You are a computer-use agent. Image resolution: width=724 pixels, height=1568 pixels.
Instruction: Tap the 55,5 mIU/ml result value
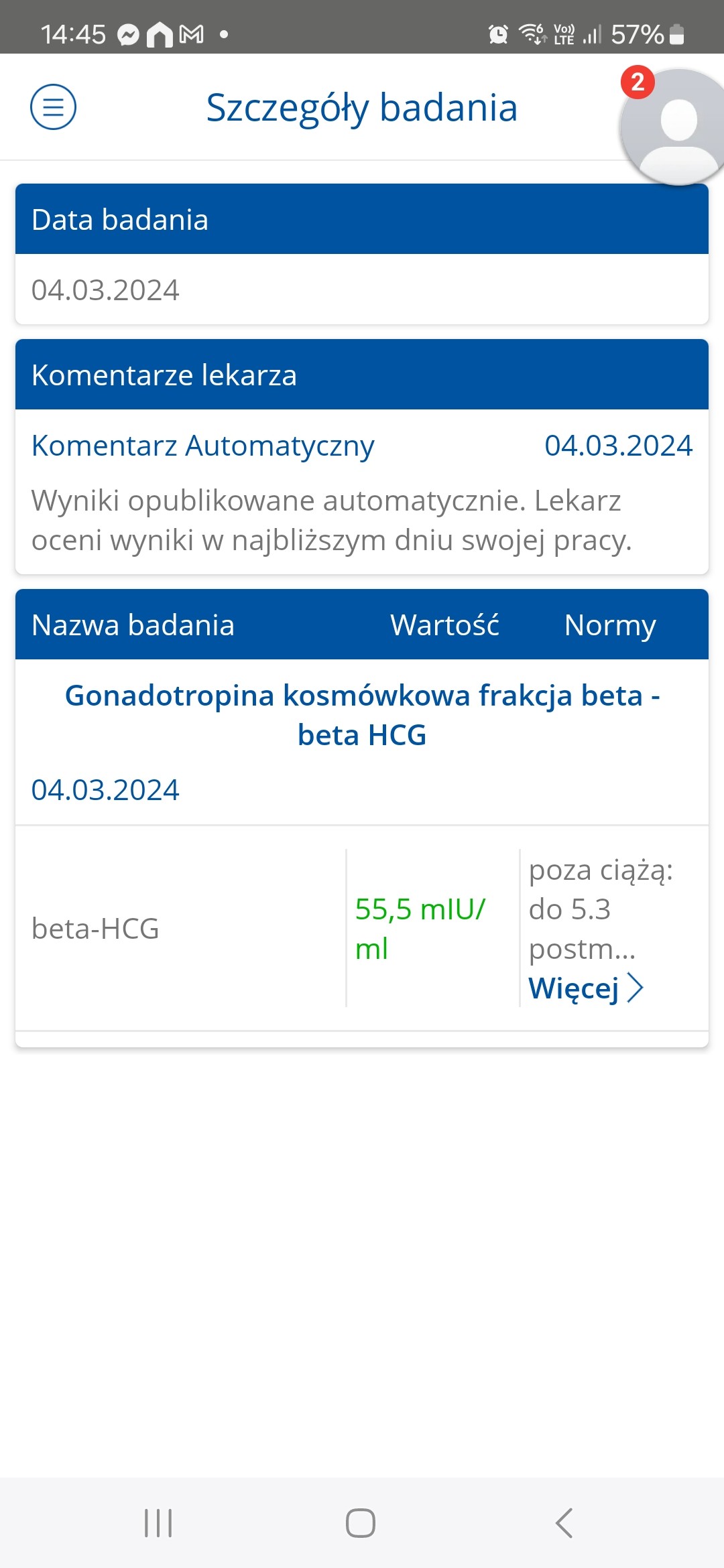(x=420, y=929)
